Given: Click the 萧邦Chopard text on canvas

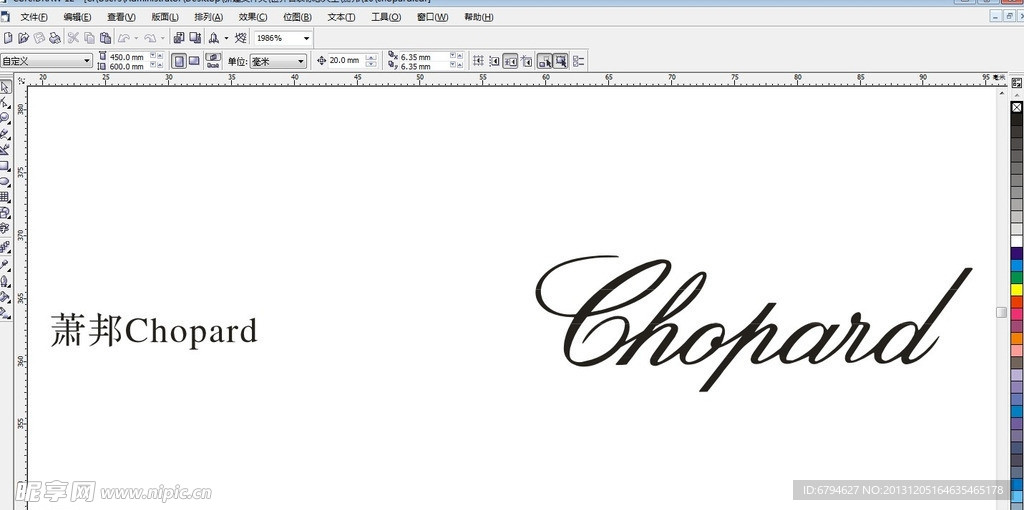Looking at the screenshot, I should 154,331.
